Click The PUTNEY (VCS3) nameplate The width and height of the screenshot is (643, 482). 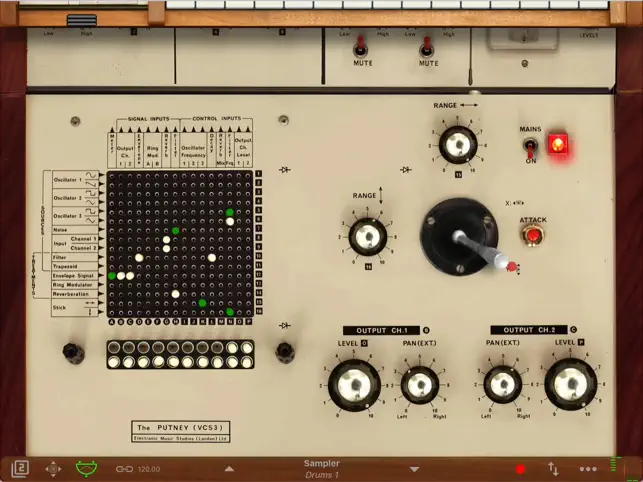(x=181, y=432)
